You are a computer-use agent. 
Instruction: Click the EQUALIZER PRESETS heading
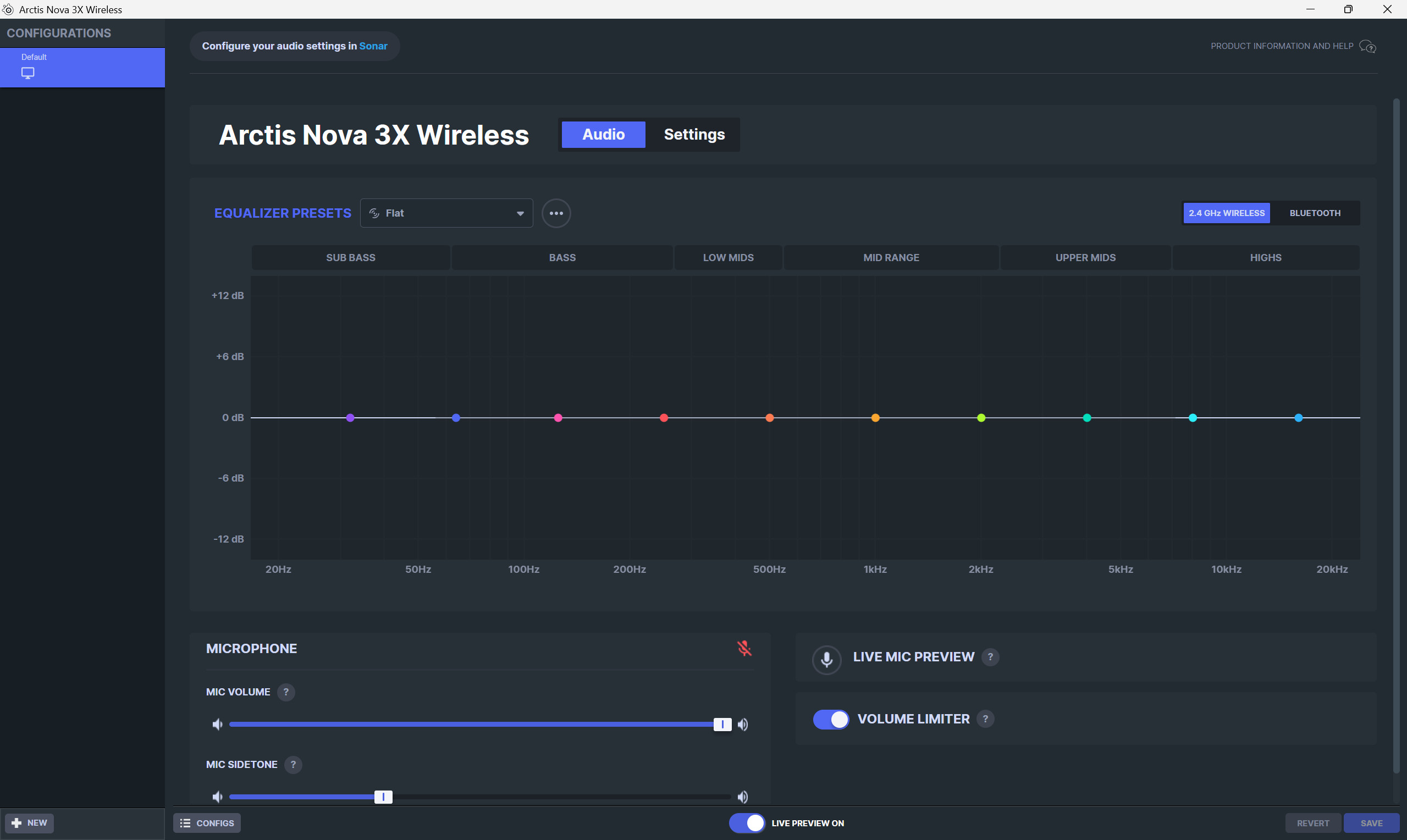pos(283,213)
